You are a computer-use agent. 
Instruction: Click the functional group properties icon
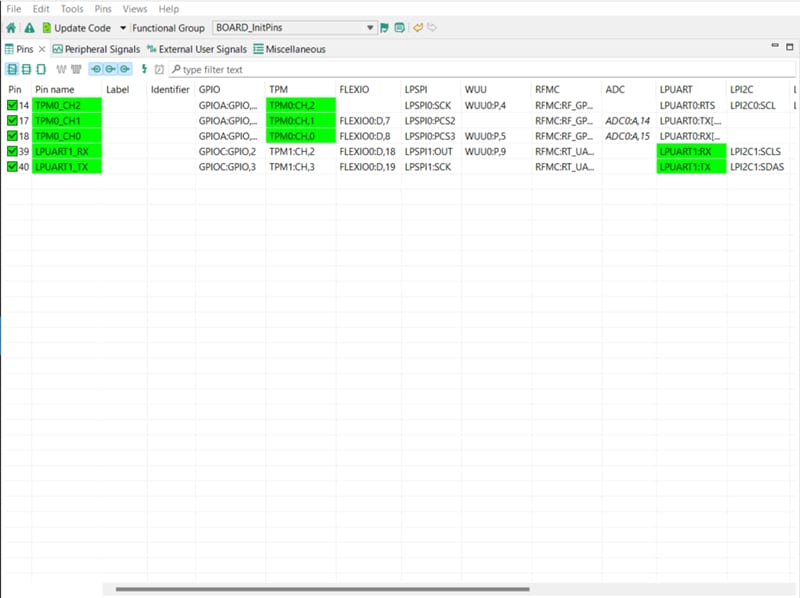coord(400,28)
